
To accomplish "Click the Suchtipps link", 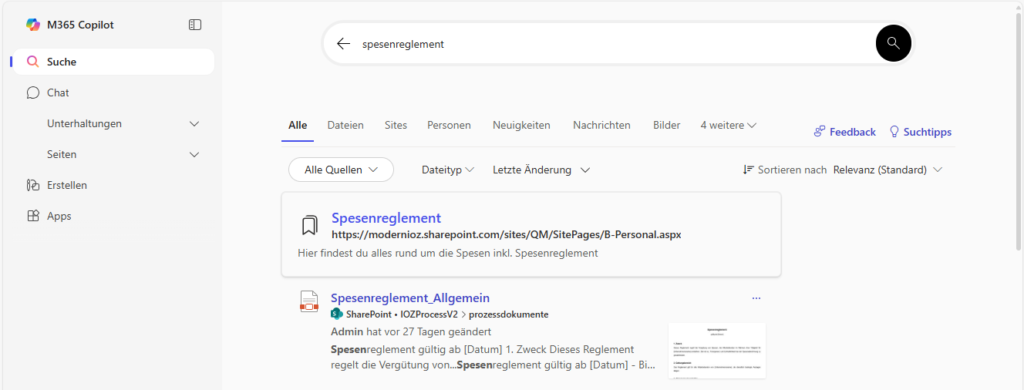I will (x=921, y=132).
